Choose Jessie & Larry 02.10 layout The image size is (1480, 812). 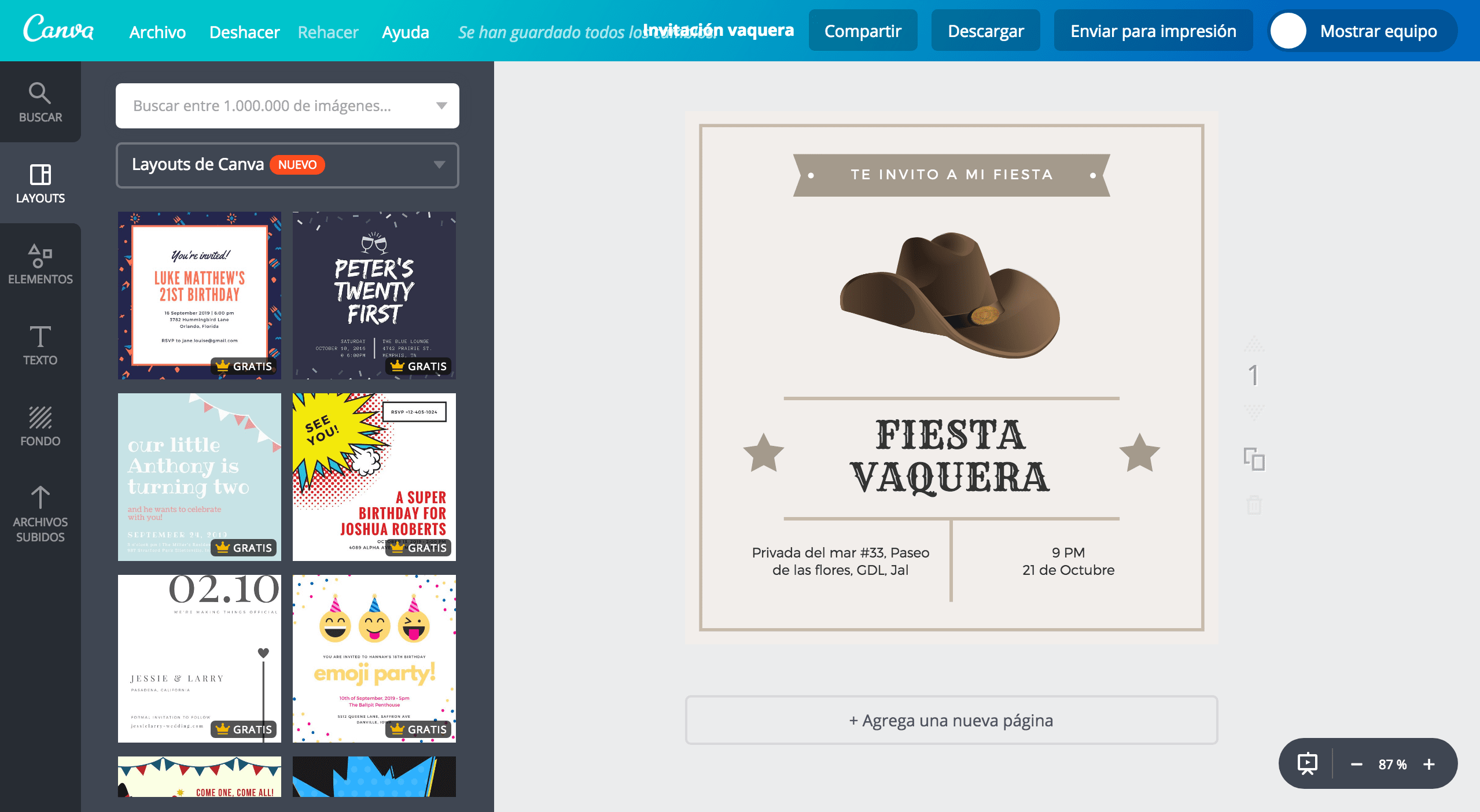[x=200, y=659]
